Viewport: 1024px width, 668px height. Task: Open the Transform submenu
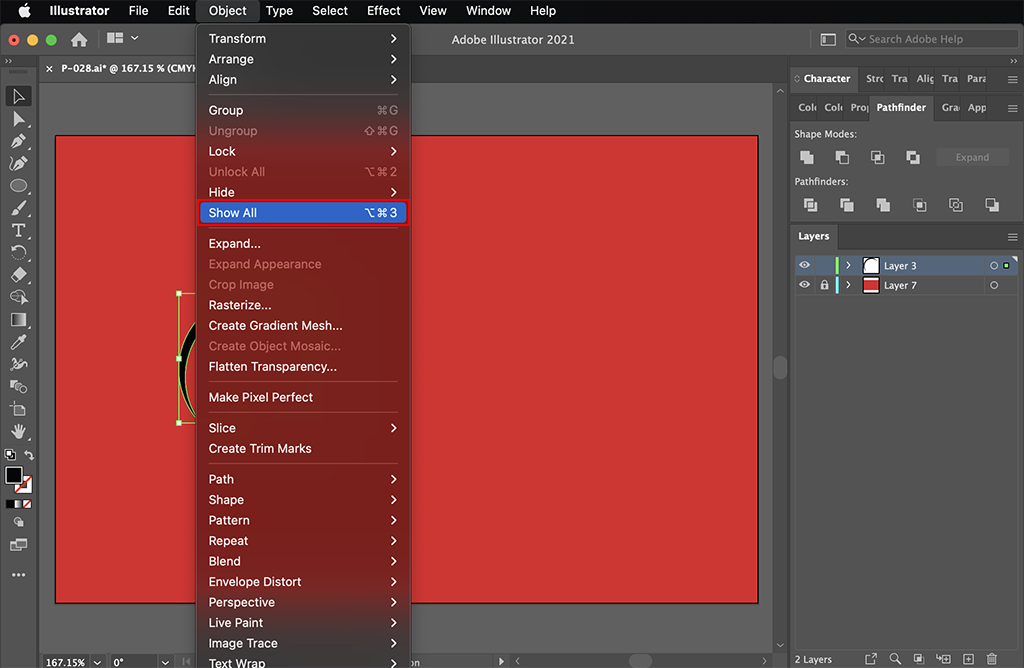click(x=303, y=39)
